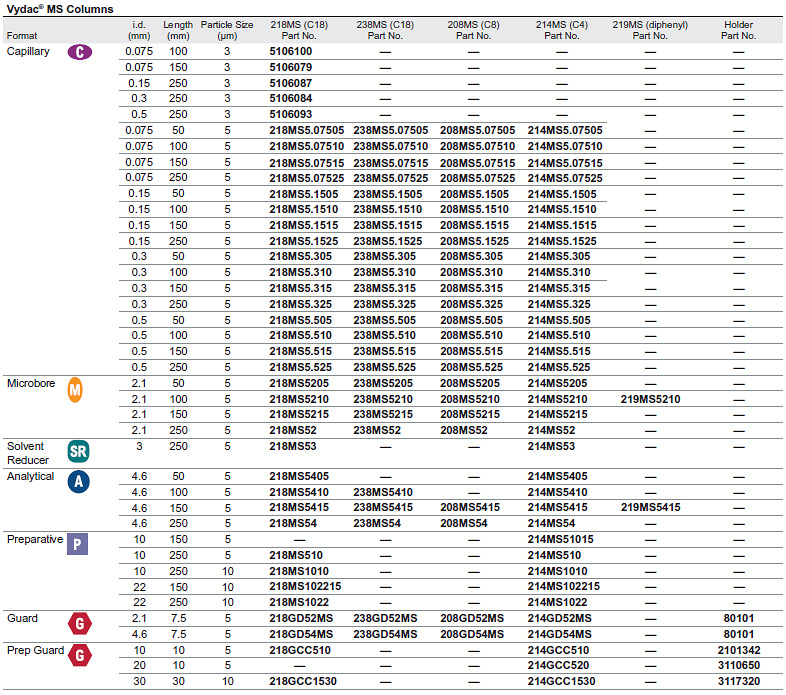
Task: Select part number 214MS1010
Action: (557, 571)
